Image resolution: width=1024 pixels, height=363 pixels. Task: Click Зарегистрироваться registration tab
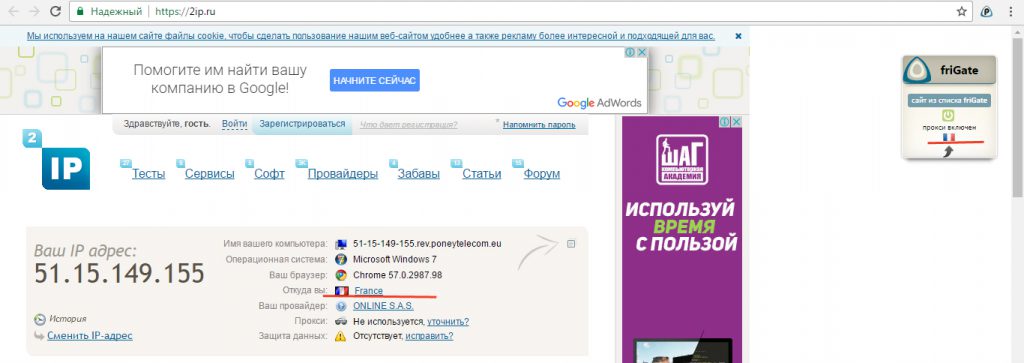(x=302, y=124)
